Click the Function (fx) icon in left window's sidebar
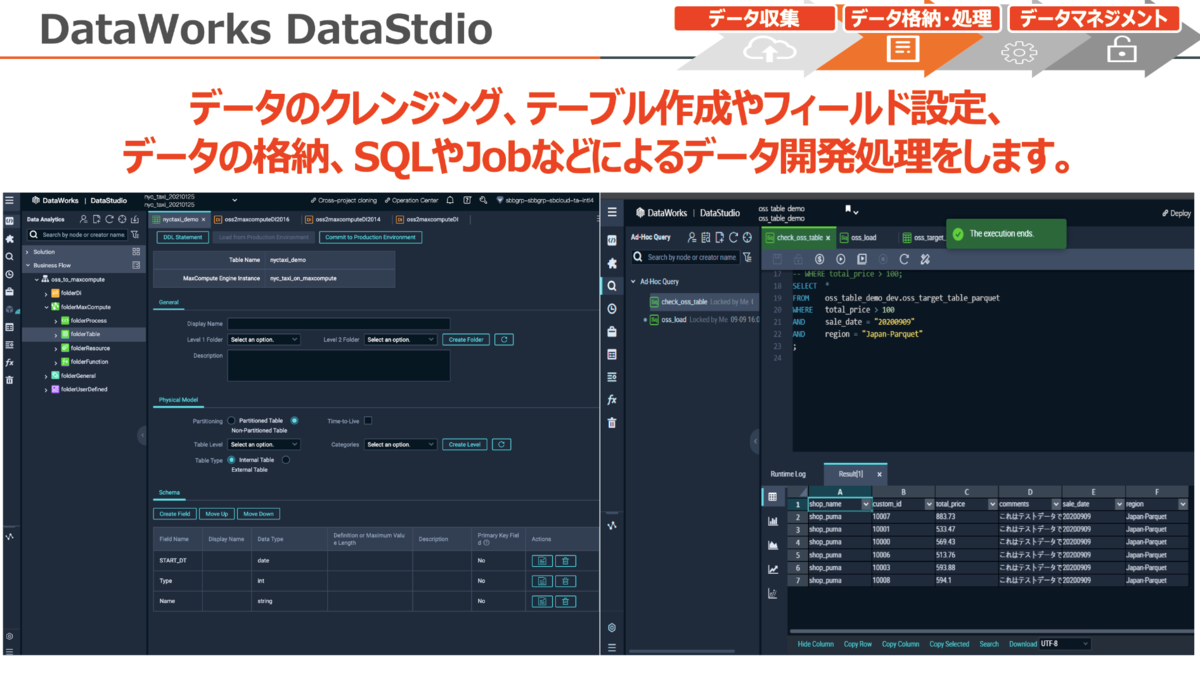The height and width of the screenshot is (674, 1200). pos(9,362)
